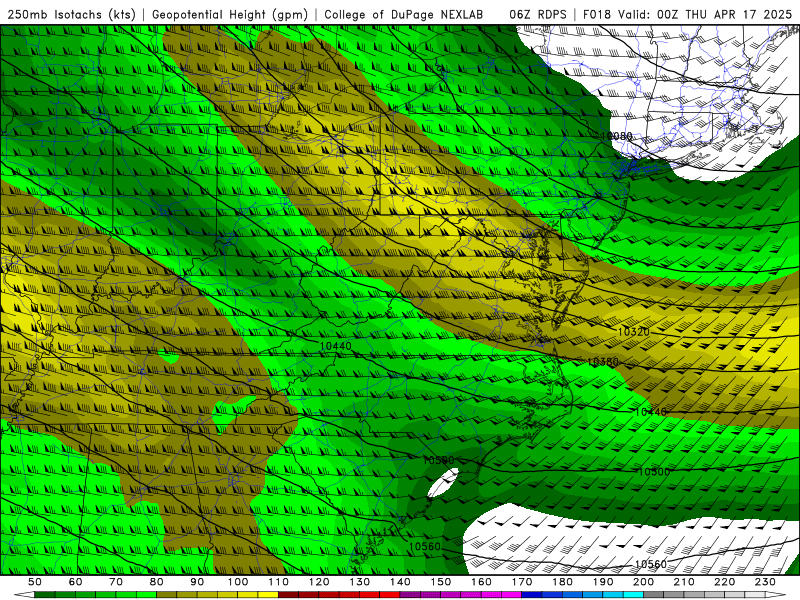Viewport: 800px width, 600px height.
Task: Click the 200 value on the color scale
Action: [644, 582]
